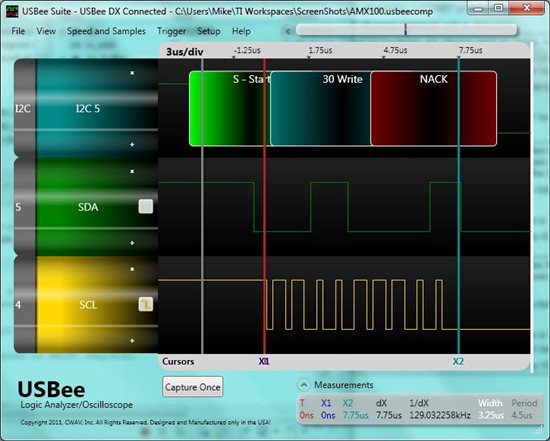
Task: Select the Width measurement mode
Action: [490, 403]
